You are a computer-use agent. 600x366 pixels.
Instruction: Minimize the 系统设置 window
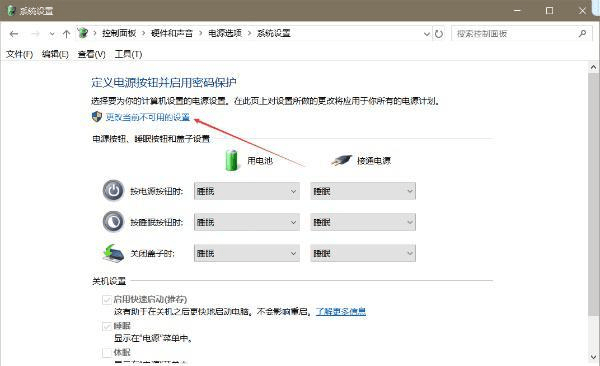[x=517, y=11]
